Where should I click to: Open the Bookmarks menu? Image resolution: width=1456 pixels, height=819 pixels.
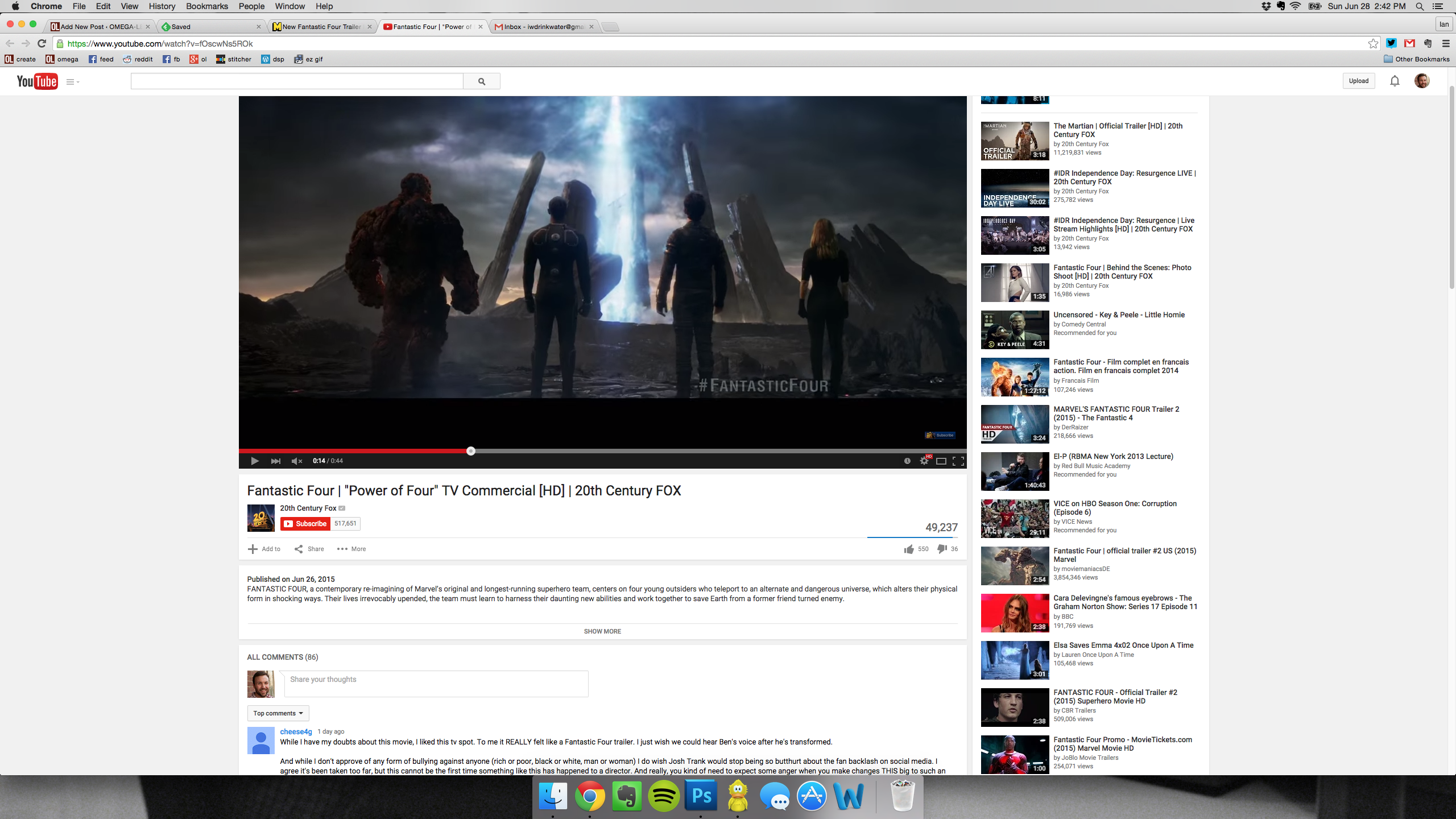(207, 6)
